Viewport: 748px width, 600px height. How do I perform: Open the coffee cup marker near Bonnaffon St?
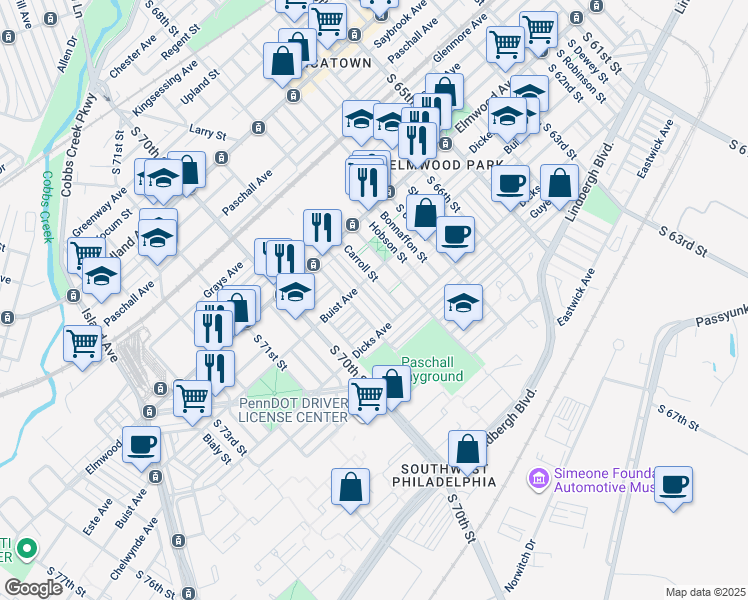pyautogui.click(x=455, y=238)
